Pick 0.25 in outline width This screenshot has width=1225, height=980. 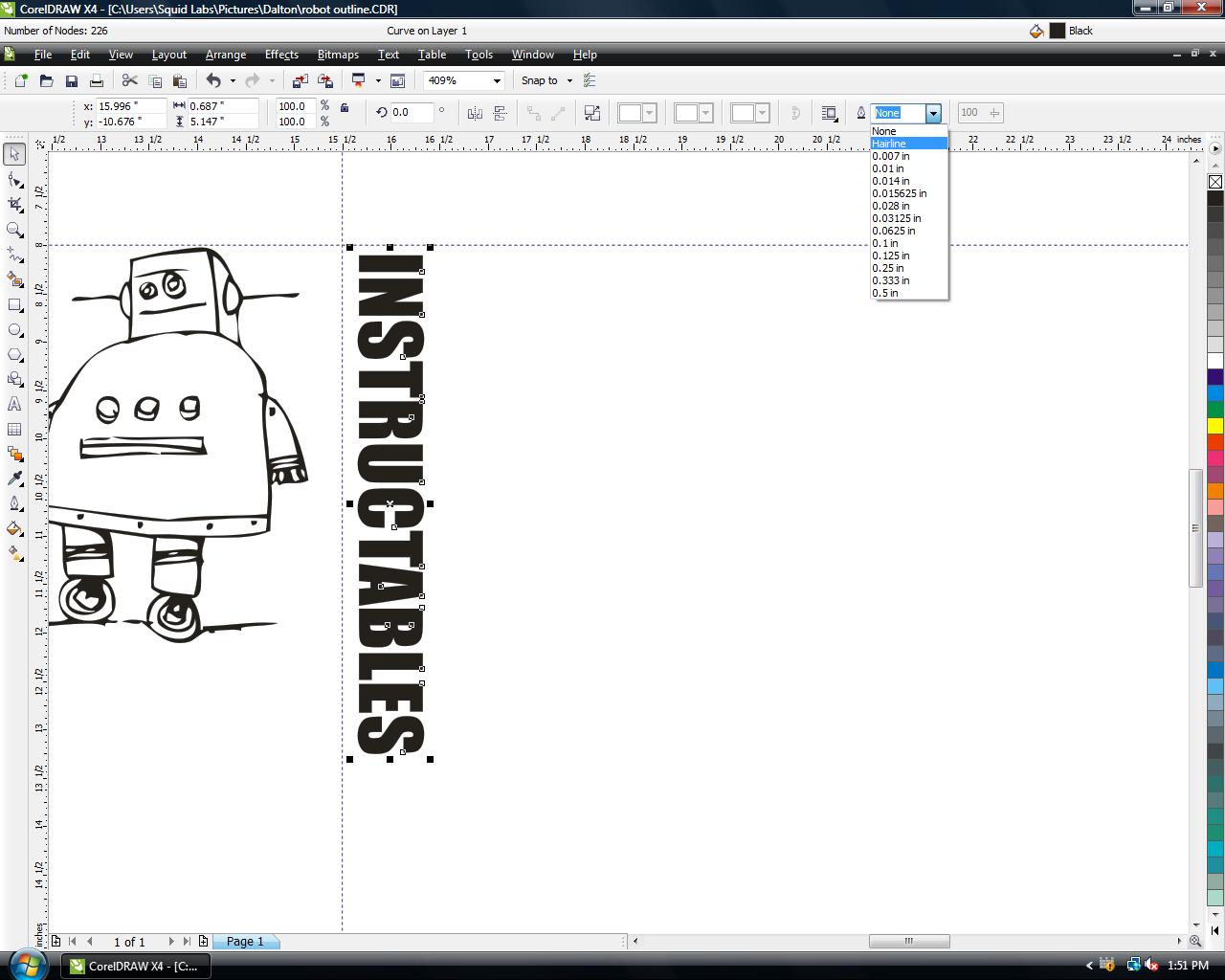[909, 268]
